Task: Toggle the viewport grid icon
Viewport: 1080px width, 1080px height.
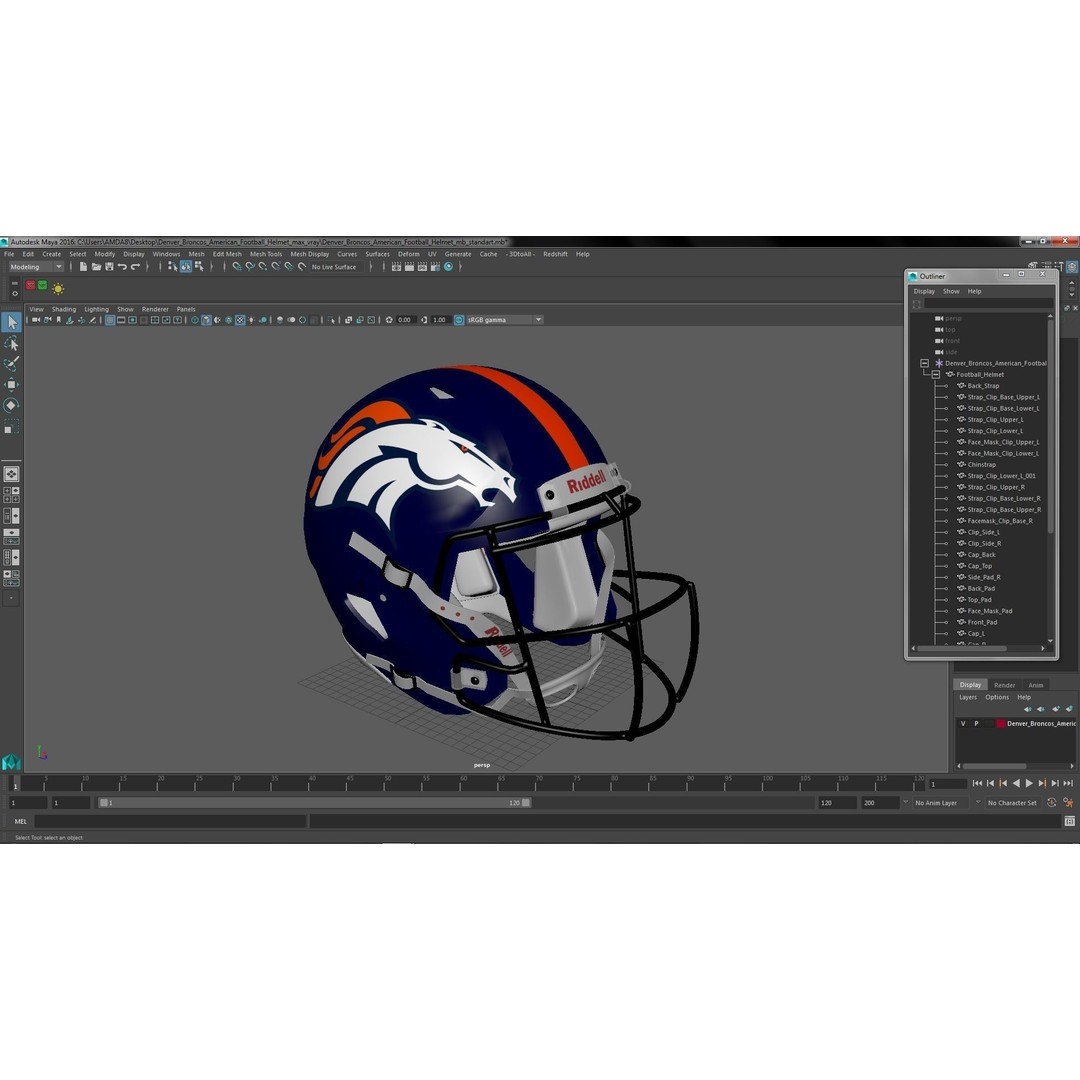Action: (x=110, y=320)
